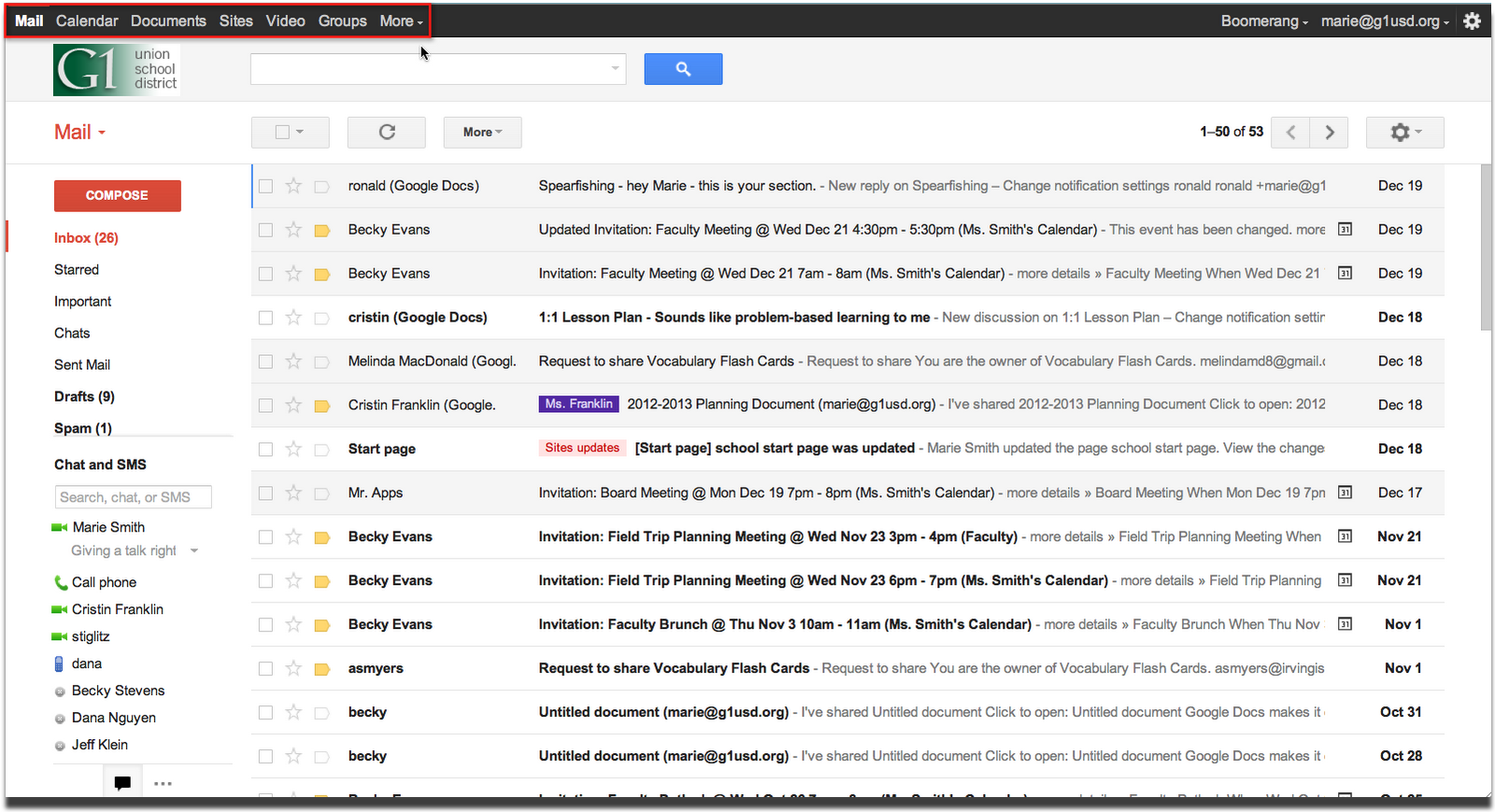Click the blue search magnifier button
The width and height of the screenshot is (1495, 812).
683,69
